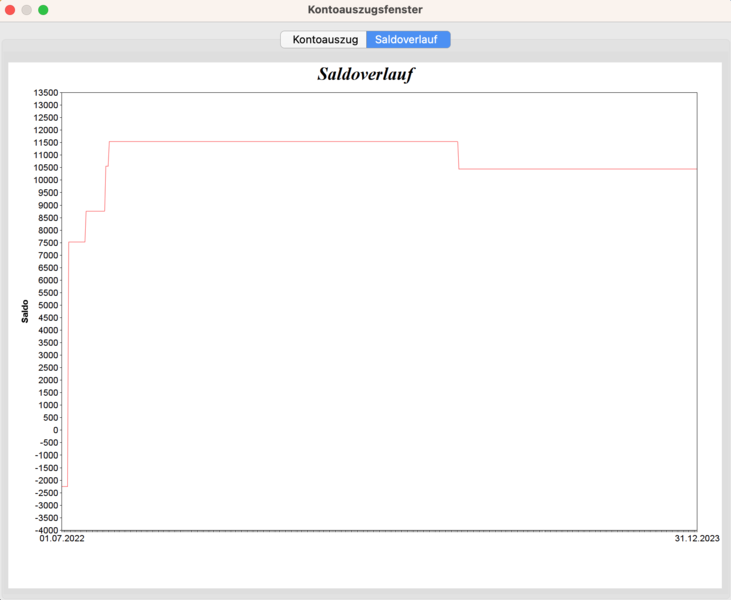The width and height of the screenshot is (731, 600).
Task: Click the -4000 tick on Saldo axis
Action: click(46, 530)
